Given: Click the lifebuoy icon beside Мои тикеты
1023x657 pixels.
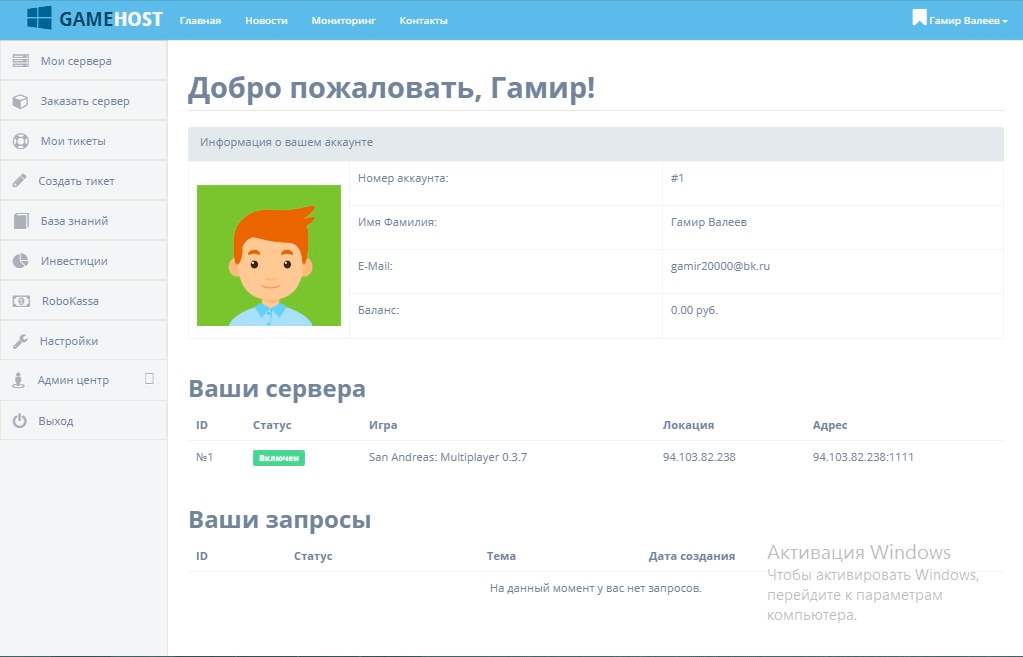Looking at the screenshot, I should 20,141.
